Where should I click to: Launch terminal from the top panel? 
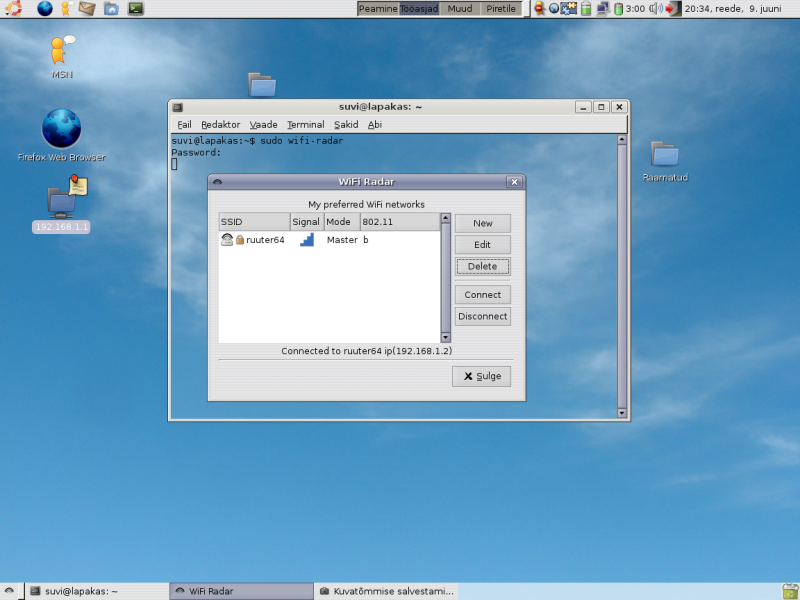click(x=135, y=8)
